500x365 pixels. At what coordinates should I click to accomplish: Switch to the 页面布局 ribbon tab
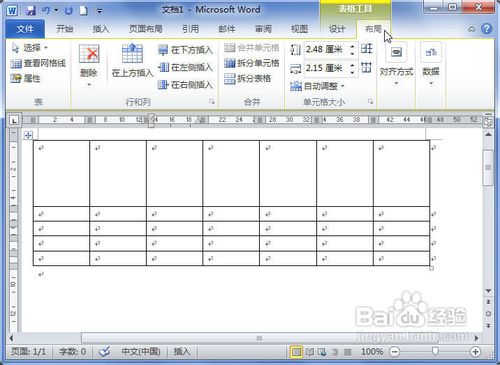click(146, 29)
